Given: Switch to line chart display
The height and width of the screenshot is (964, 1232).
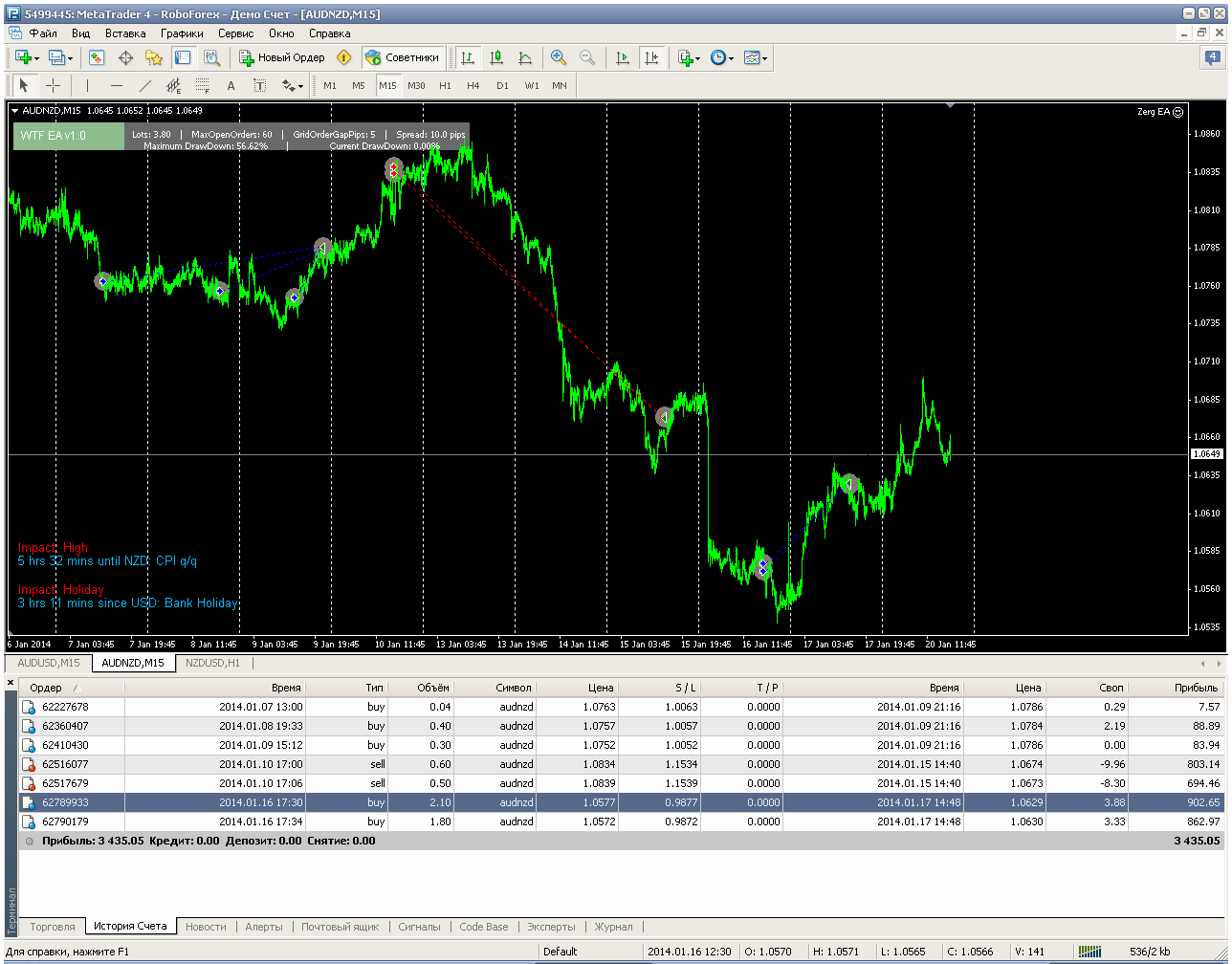Looking at the screenshot, I should [x=525, y=57].
